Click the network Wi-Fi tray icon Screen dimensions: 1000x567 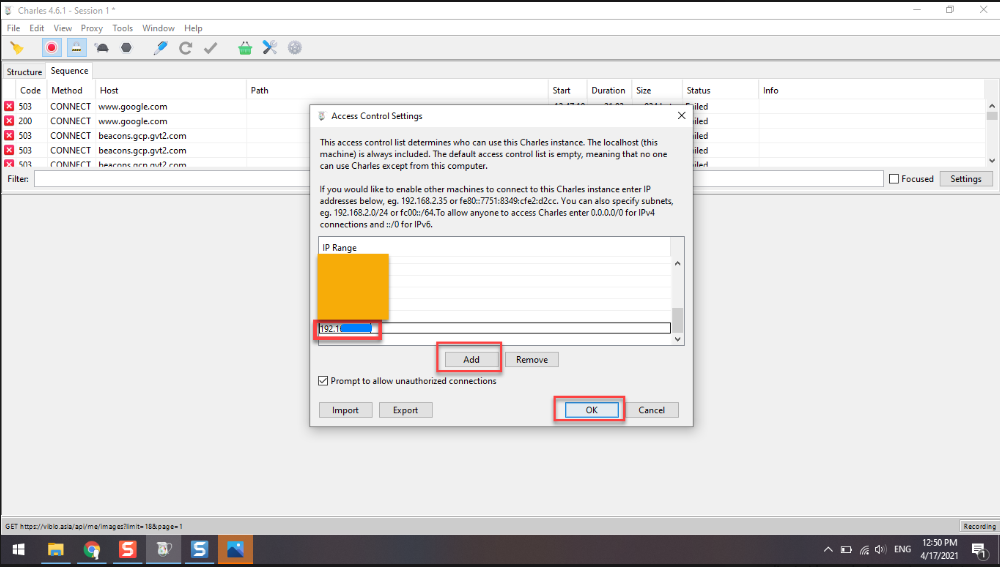coord(864,550)
